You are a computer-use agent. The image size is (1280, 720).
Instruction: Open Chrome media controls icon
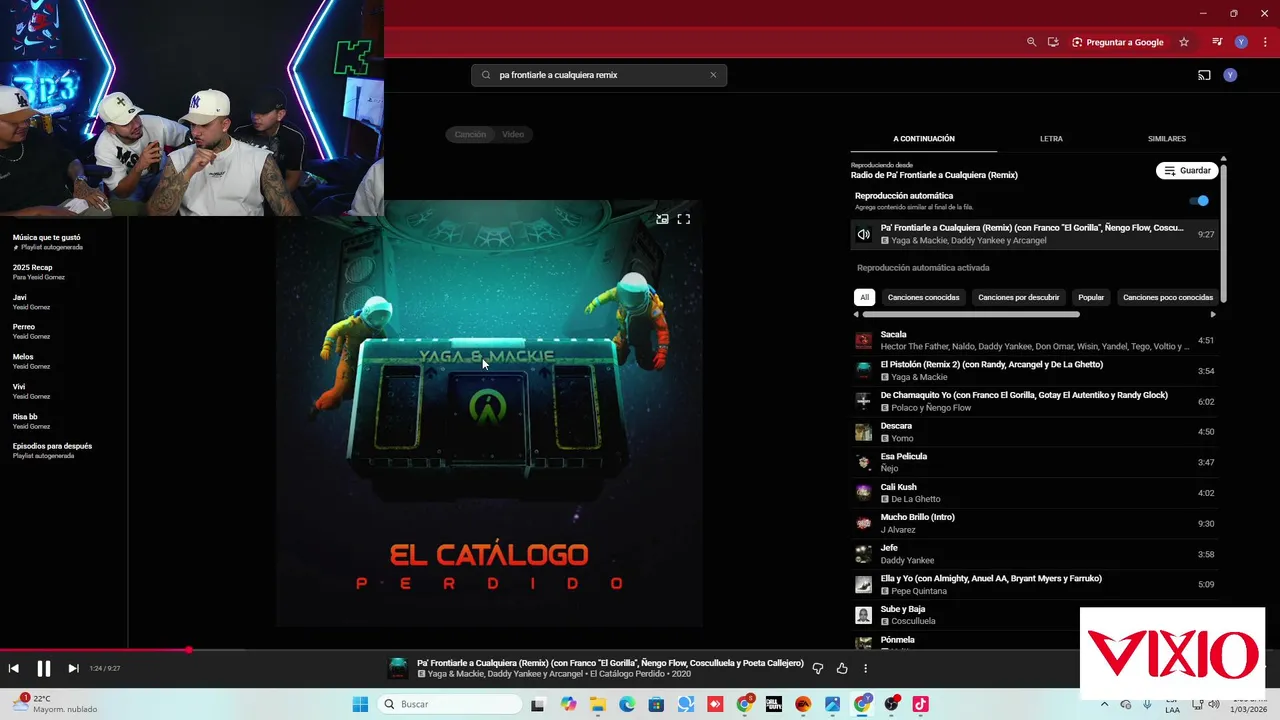pos(1217,42)
